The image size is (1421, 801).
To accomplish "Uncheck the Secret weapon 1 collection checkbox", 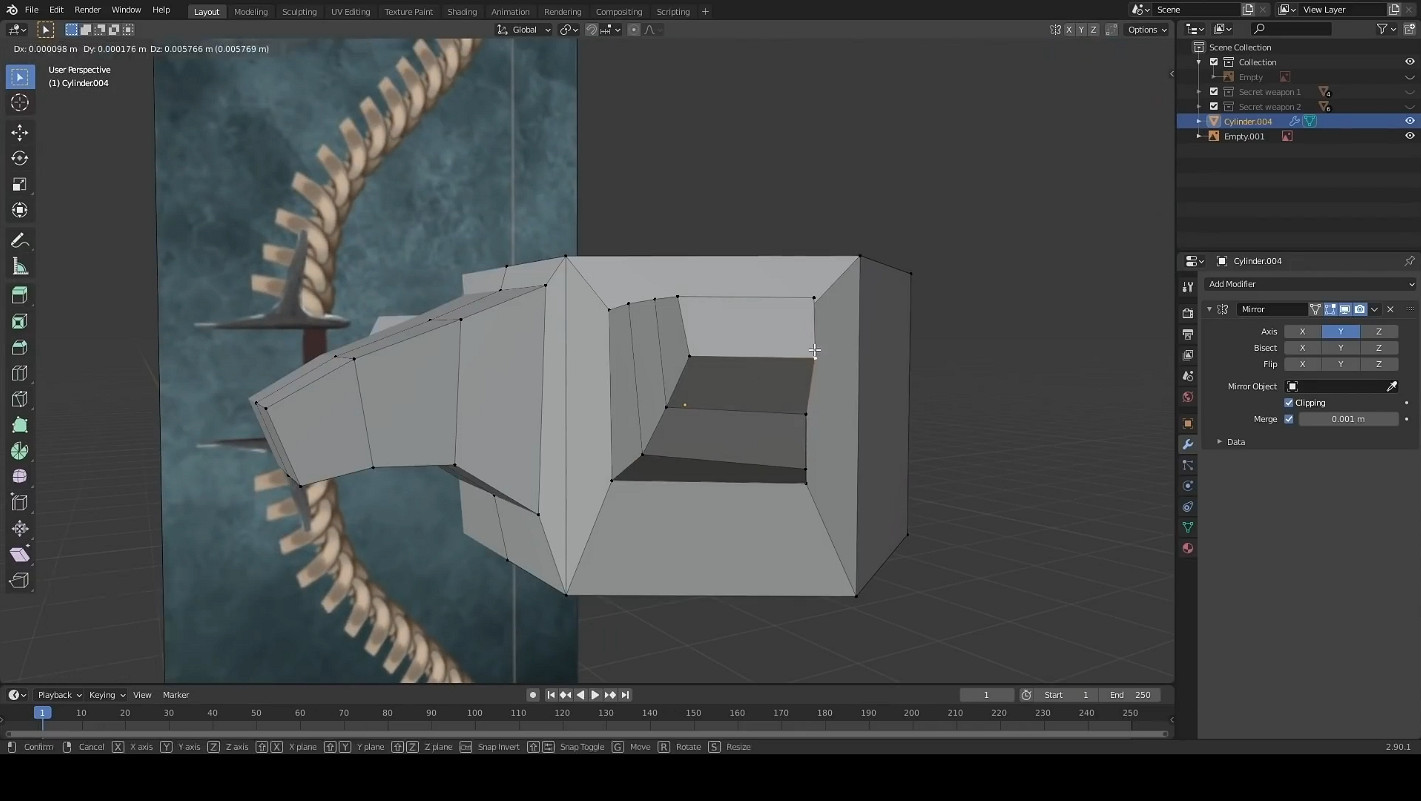I will pos(1214,92).
